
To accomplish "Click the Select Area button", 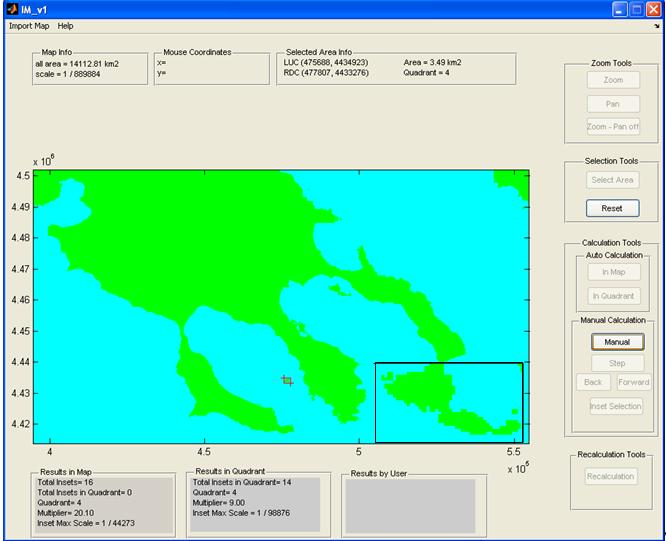I will click(x=612, y=180).
